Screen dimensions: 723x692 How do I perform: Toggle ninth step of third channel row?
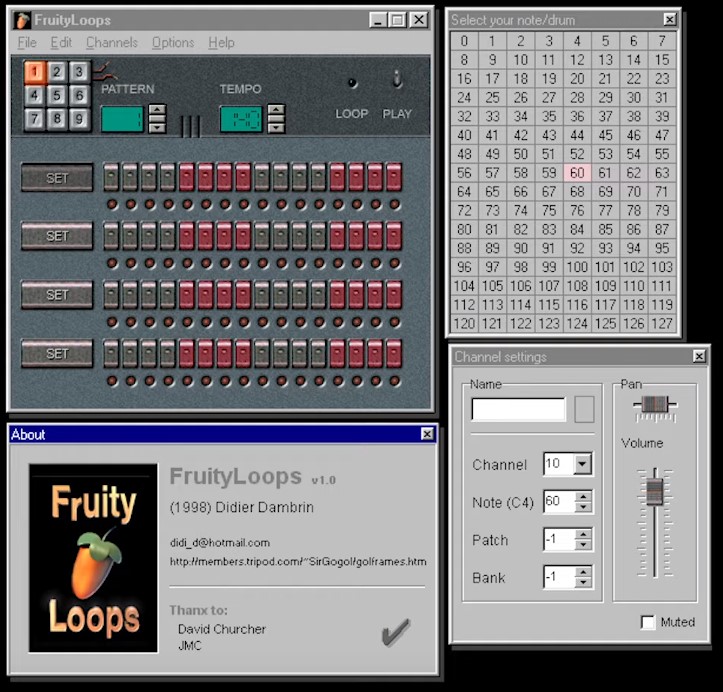[262, 295]
